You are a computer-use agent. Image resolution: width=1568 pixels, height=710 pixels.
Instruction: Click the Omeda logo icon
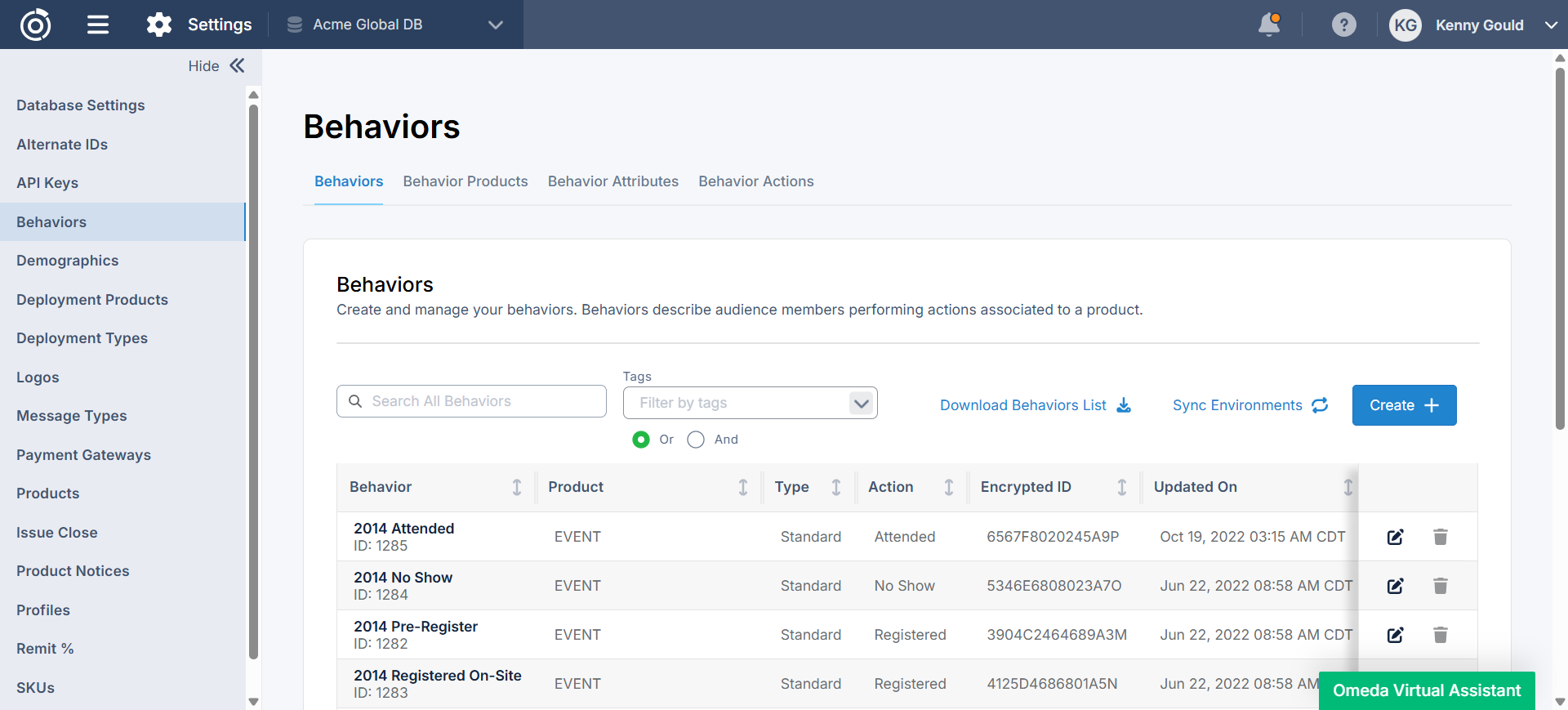click(35, 25)
